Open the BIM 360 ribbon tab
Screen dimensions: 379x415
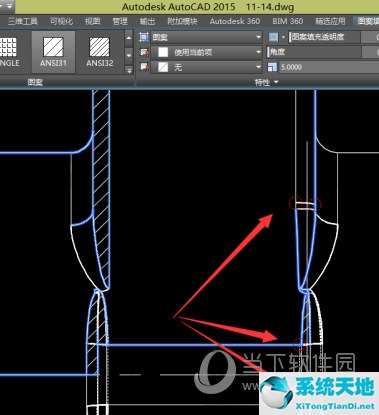tap(288, 21)
